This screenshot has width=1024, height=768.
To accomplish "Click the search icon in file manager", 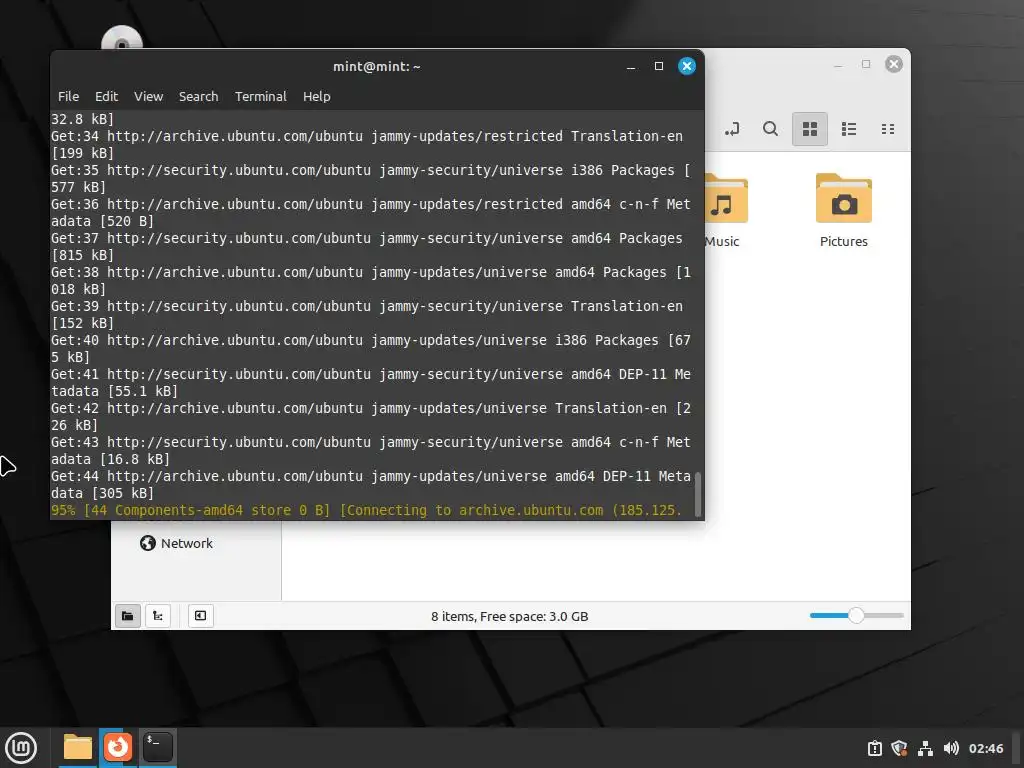I will tap(771, 129).
